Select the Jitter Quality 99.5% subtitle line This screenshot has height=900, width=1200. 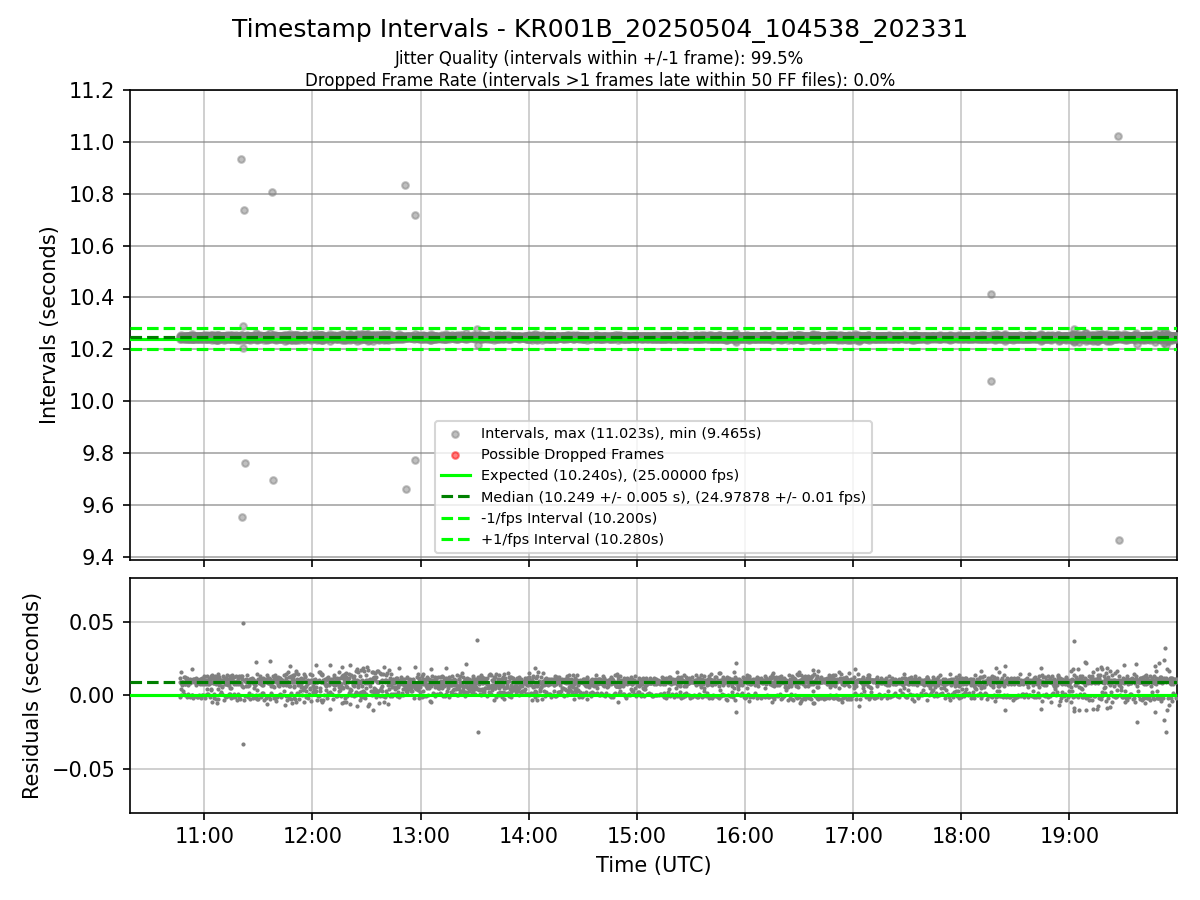coord(599,58)
